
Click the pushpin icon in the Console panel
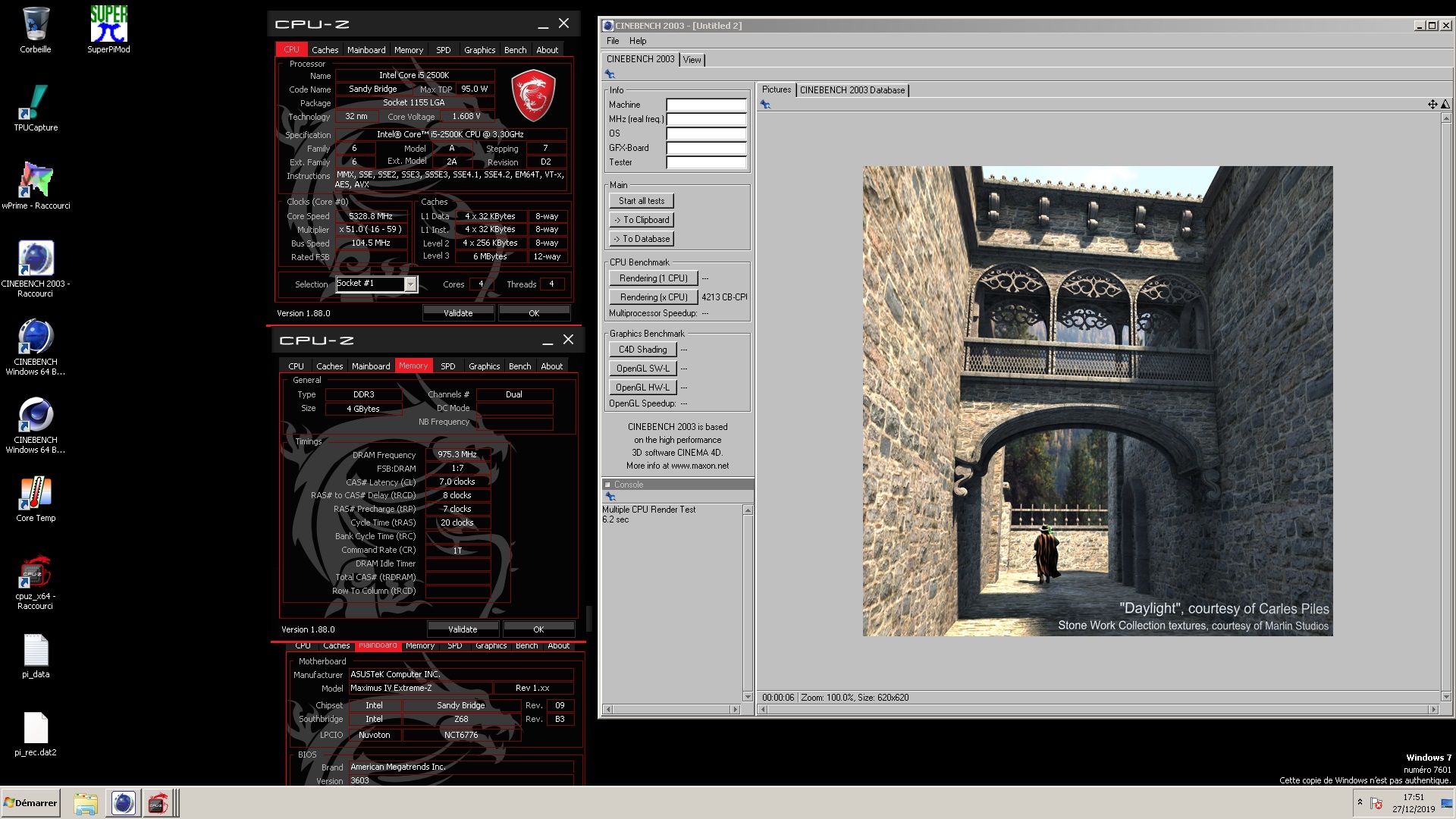pos(610,496)
